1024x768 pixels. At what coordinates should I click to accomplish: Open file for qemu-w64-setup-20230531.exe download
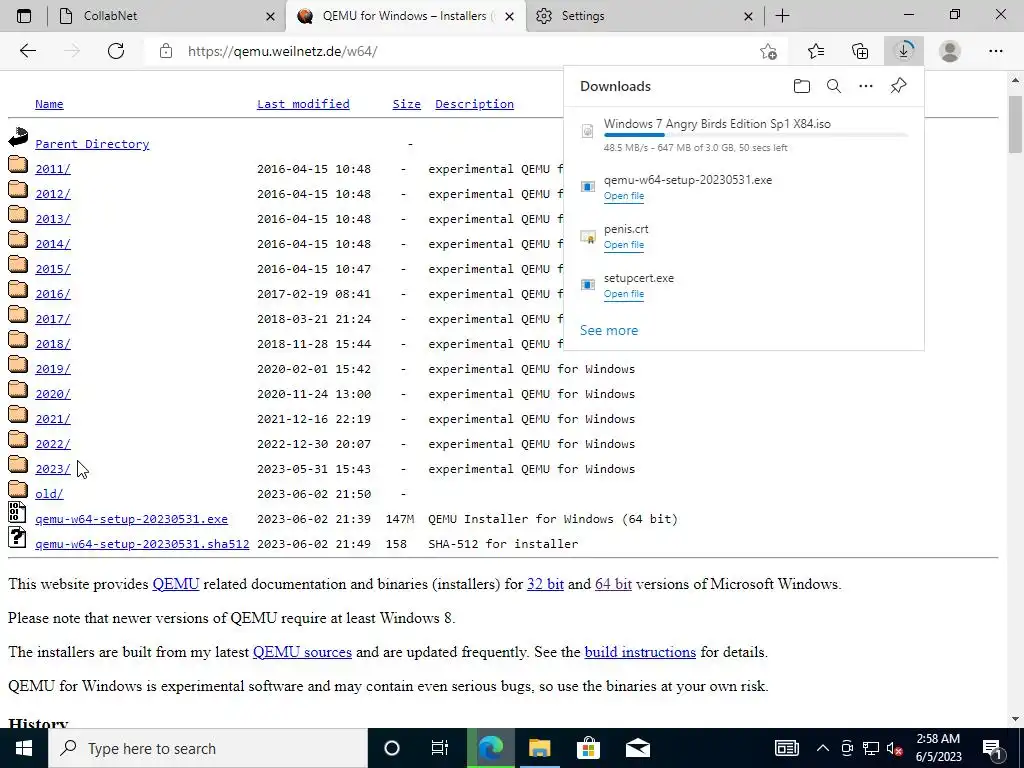tap(624, 196)
